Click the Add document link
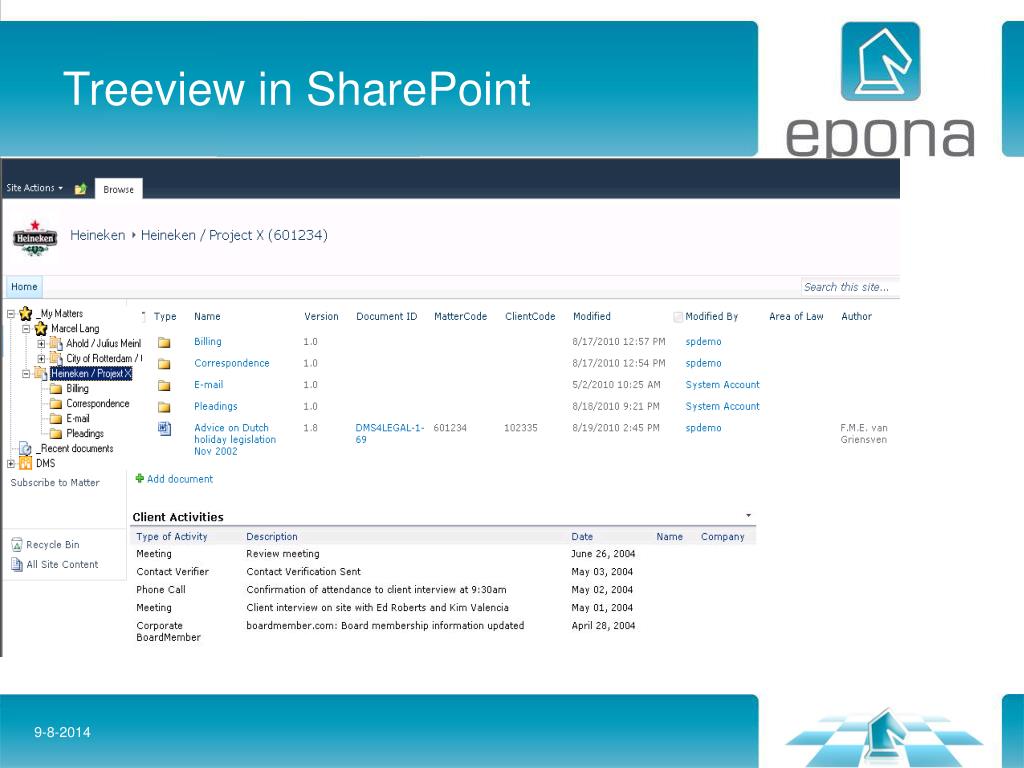 pyautogui.click(x=180, y=479)
